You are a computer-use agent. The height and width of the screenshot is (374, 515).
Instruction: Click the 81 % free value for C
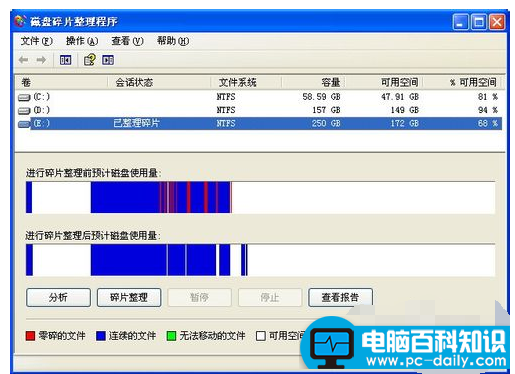pos(488,97)
